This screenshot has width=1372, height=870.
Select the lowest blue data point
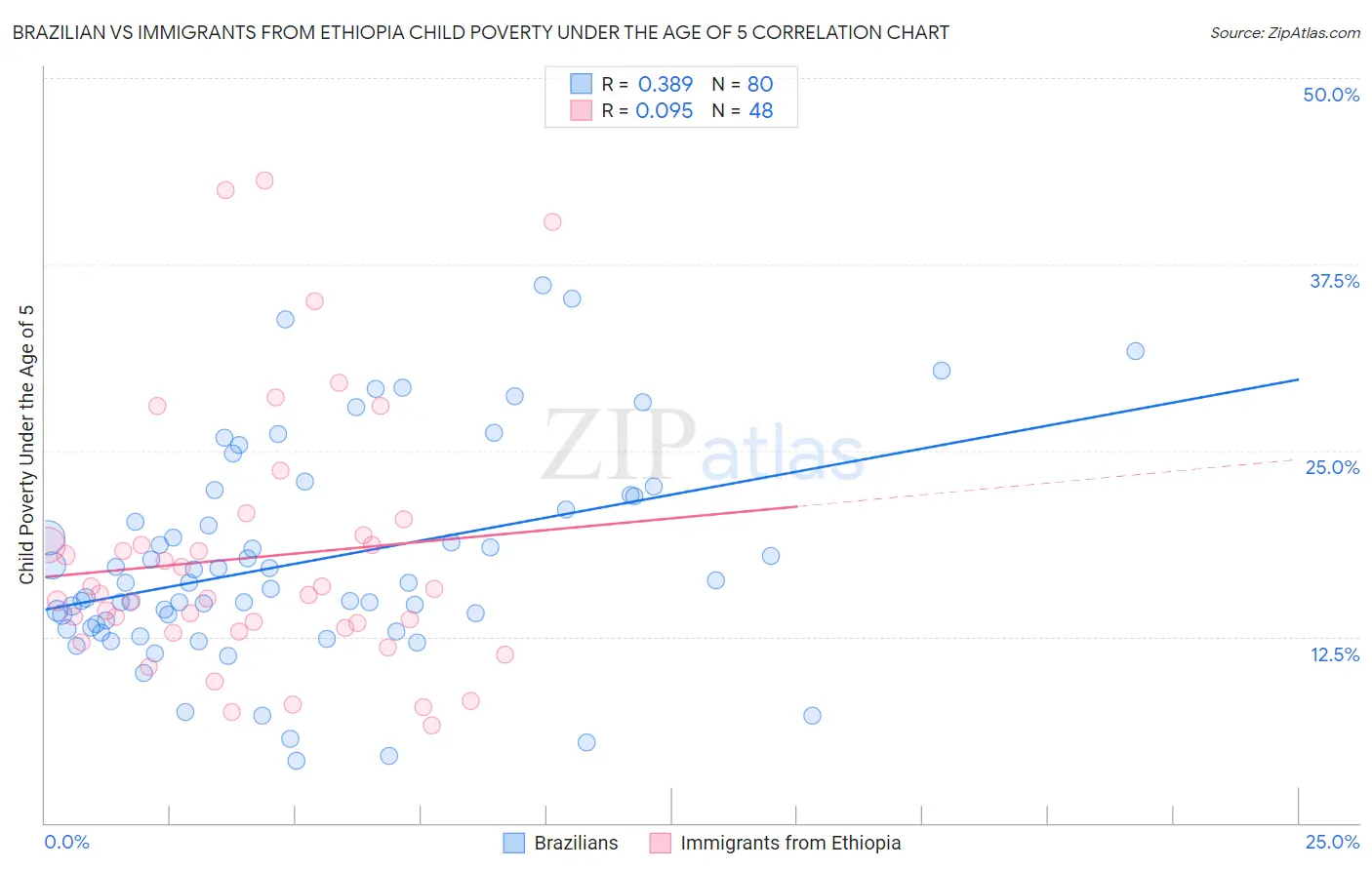297,761
